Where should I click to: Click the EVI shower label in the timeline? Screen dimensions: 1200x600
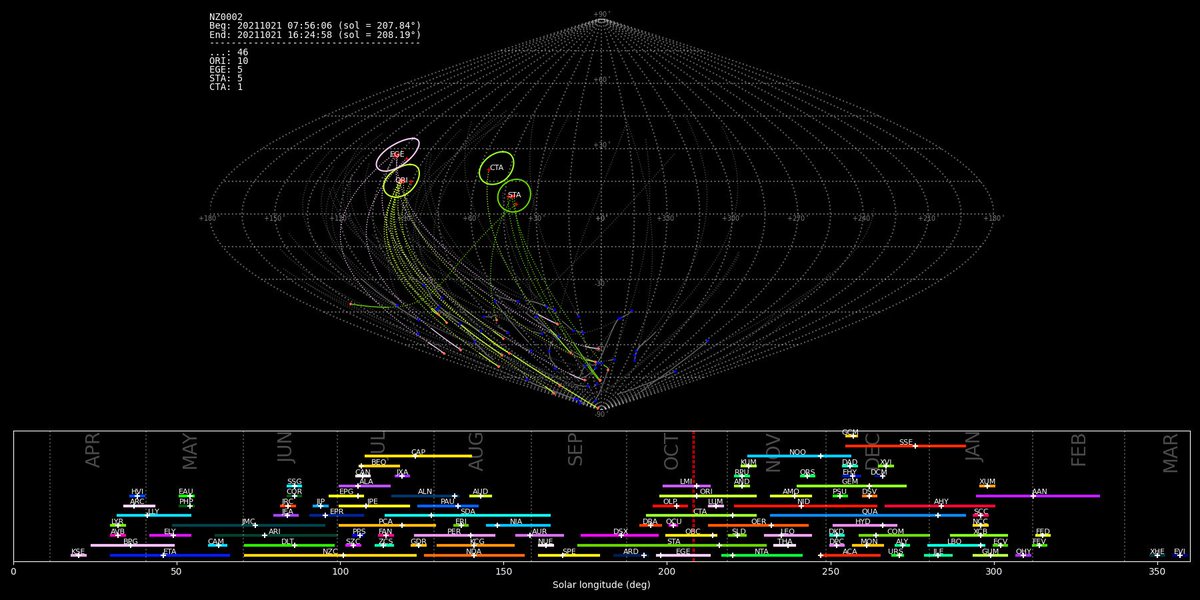coord(1180,551)
